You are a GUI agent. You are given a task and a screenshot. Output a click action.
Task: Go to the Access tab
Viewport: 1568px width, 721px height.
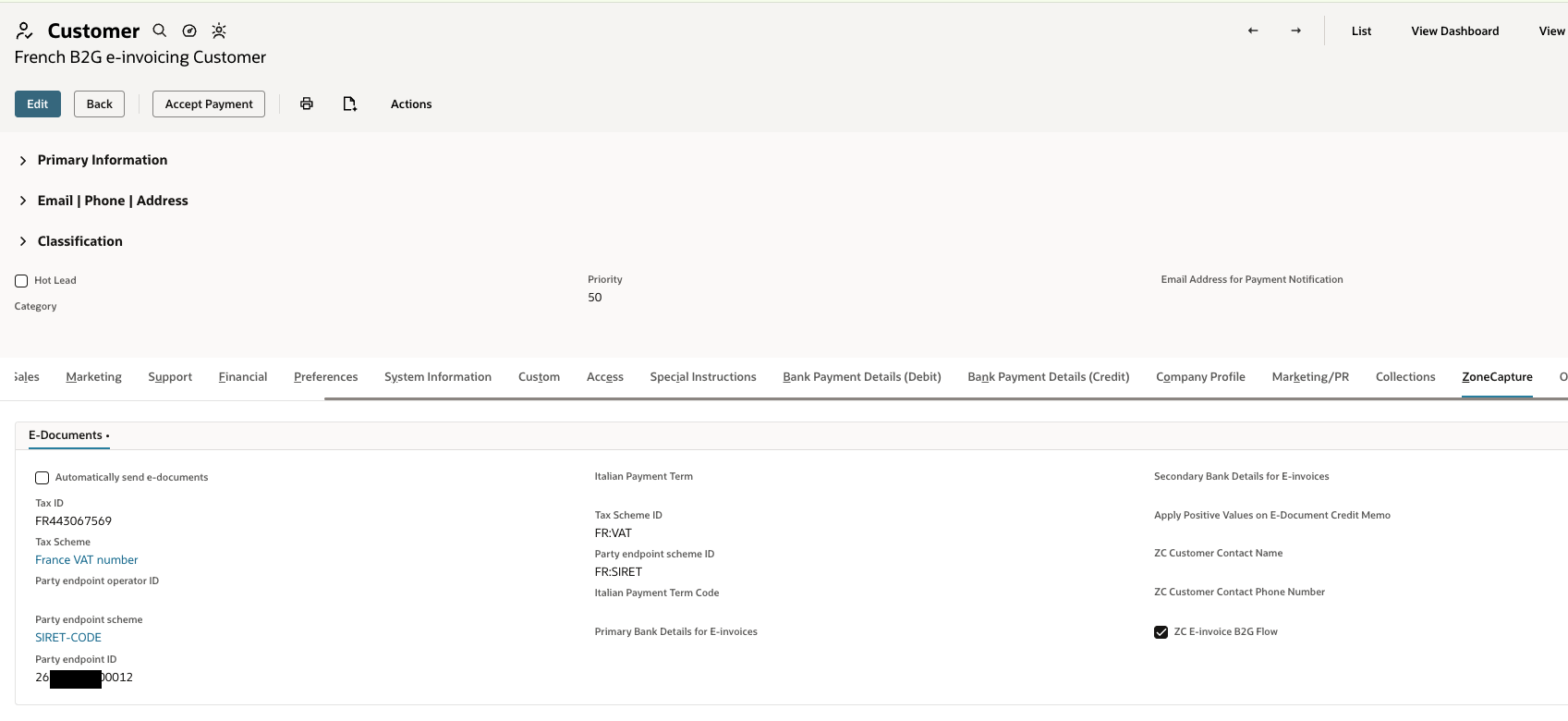point(605,377)
